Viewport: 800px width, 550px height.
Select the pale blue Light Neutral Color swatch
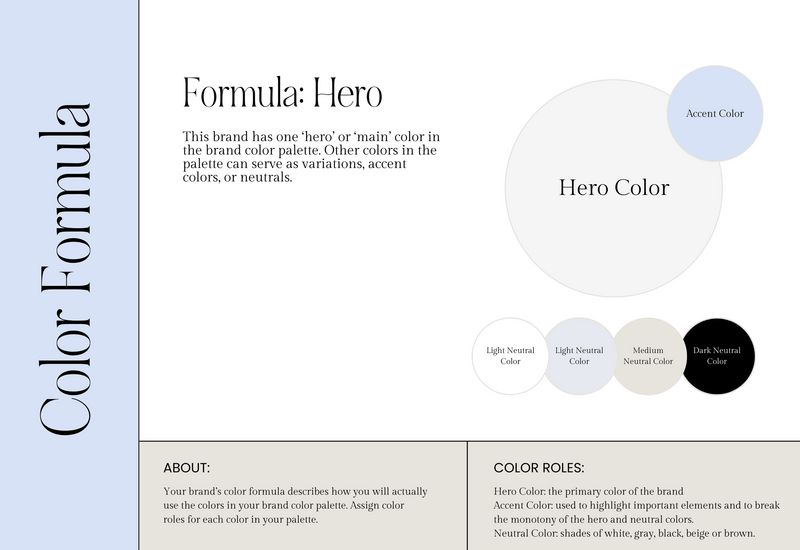coord(579,356)
